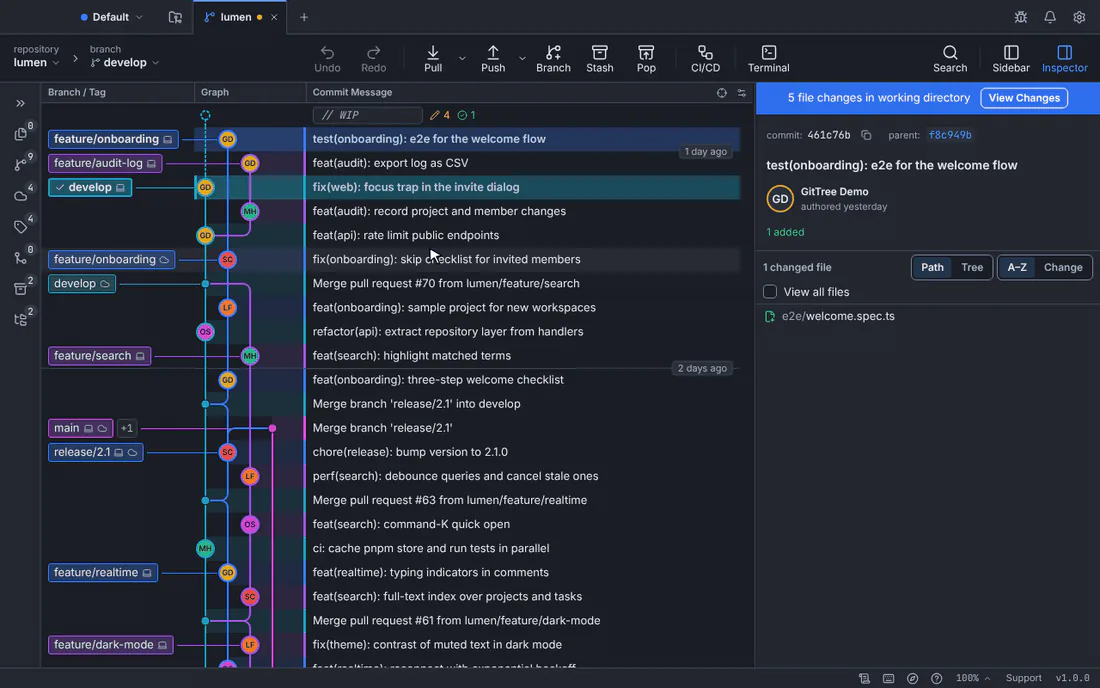Open the graph column settings icon
1100x688 pixels.
[742, 93]
